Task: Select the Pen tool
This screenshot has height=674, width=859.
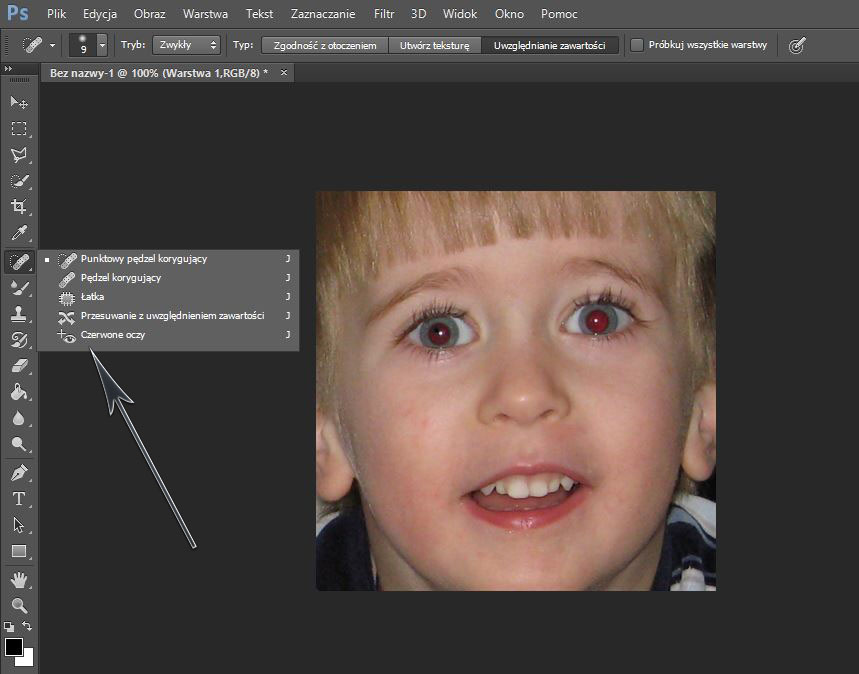Action: (19, 472)
